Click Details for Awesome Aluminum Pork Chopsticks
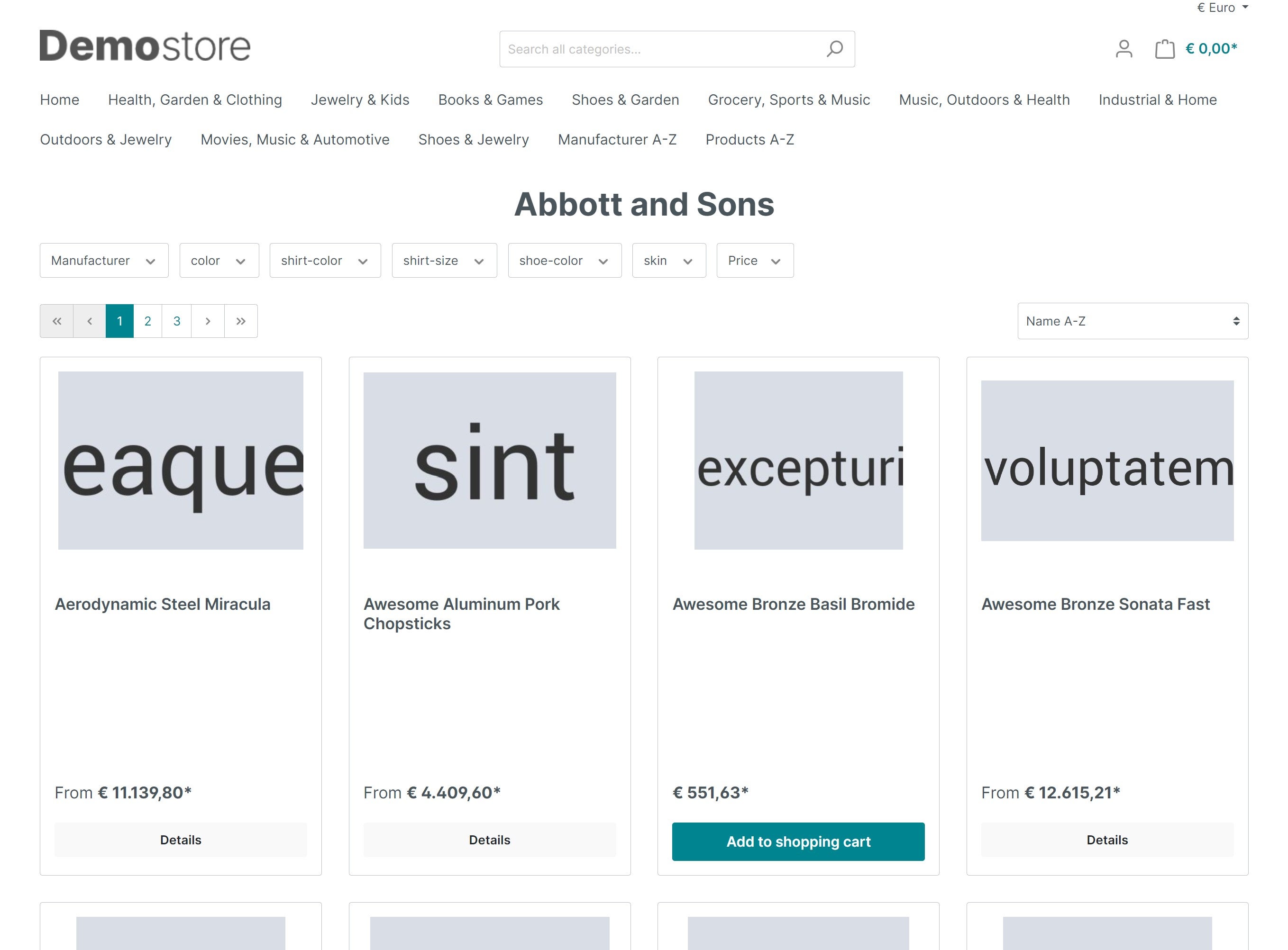1288x950 pixels. tap(490, 840)
